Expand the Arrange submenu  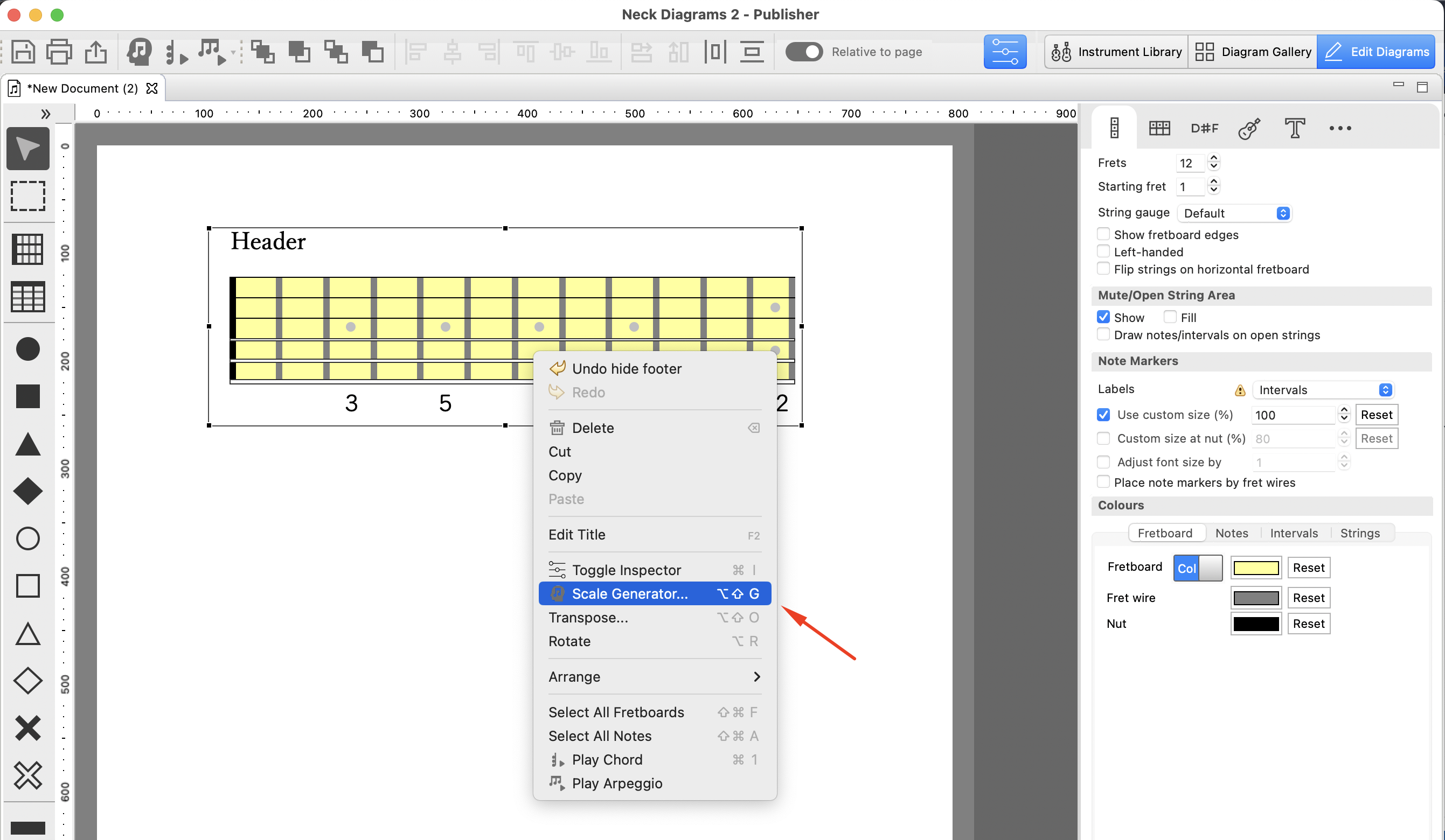click(655, 677)
